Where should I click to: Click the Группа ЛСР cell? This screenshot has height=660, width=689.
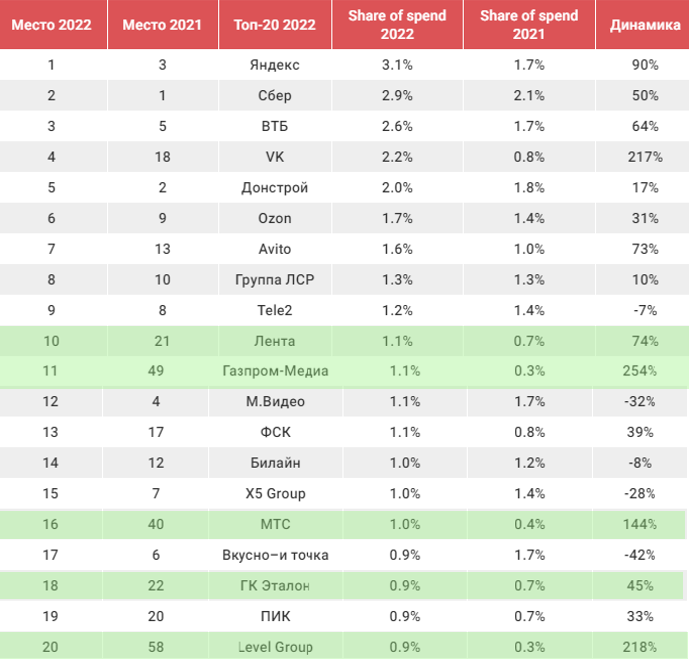(275, 280)
